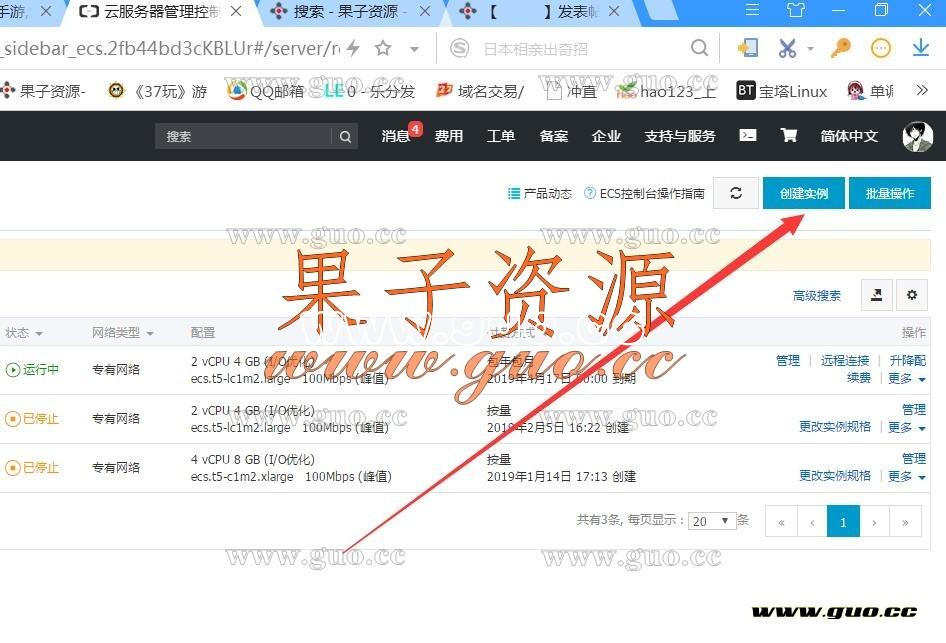Click the refresh instance list button
946x643 pixels.
click(736, 193)
